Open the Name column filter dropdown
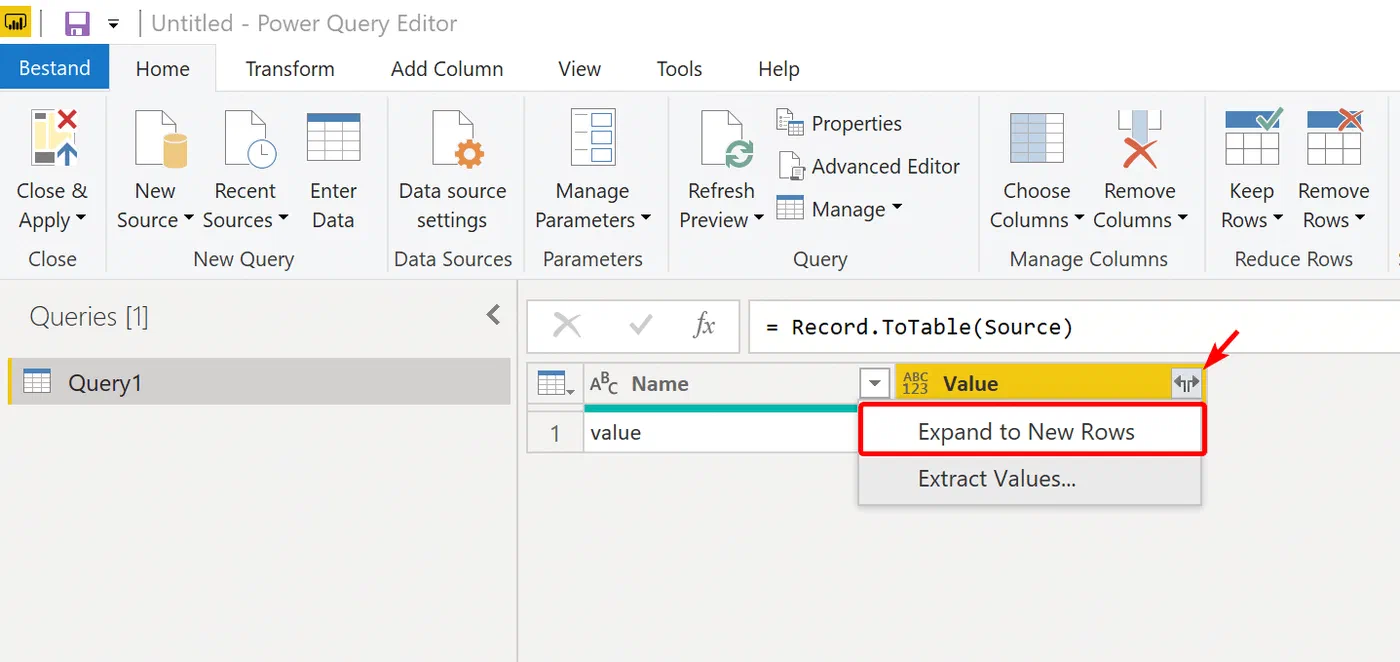This screenshot has width=1400, height=662. tap(875, 383)
